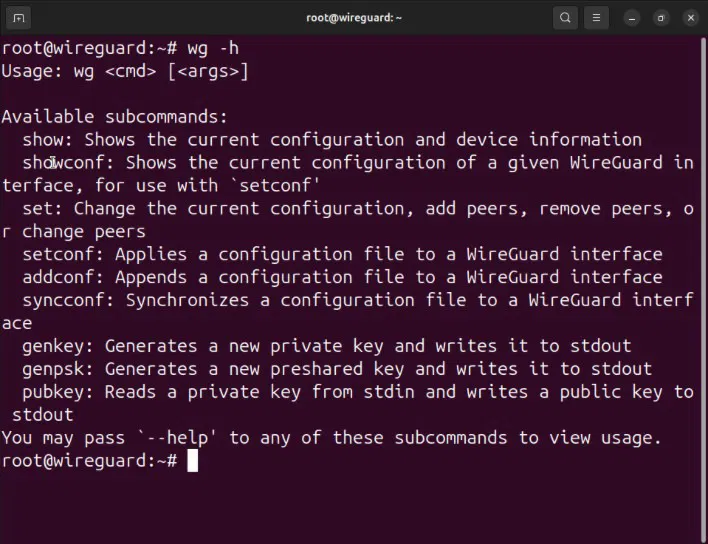Click the 'Available subcommands:' heading
This screenshot has width=708, height=544.
coord(115,117)
